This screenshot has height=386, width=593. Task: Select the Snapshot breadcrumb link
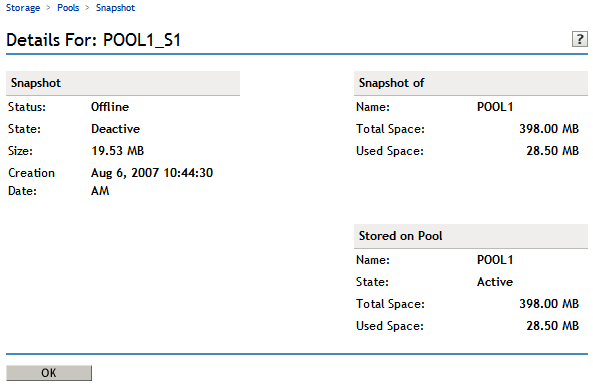pyautogui.click(x=115, y=8)
